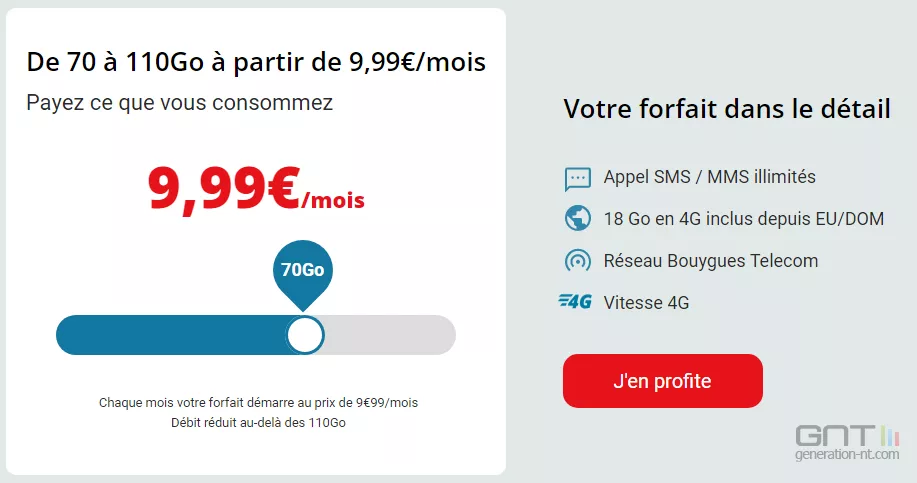Click the red 9,99€/mois price

[256, 190]
